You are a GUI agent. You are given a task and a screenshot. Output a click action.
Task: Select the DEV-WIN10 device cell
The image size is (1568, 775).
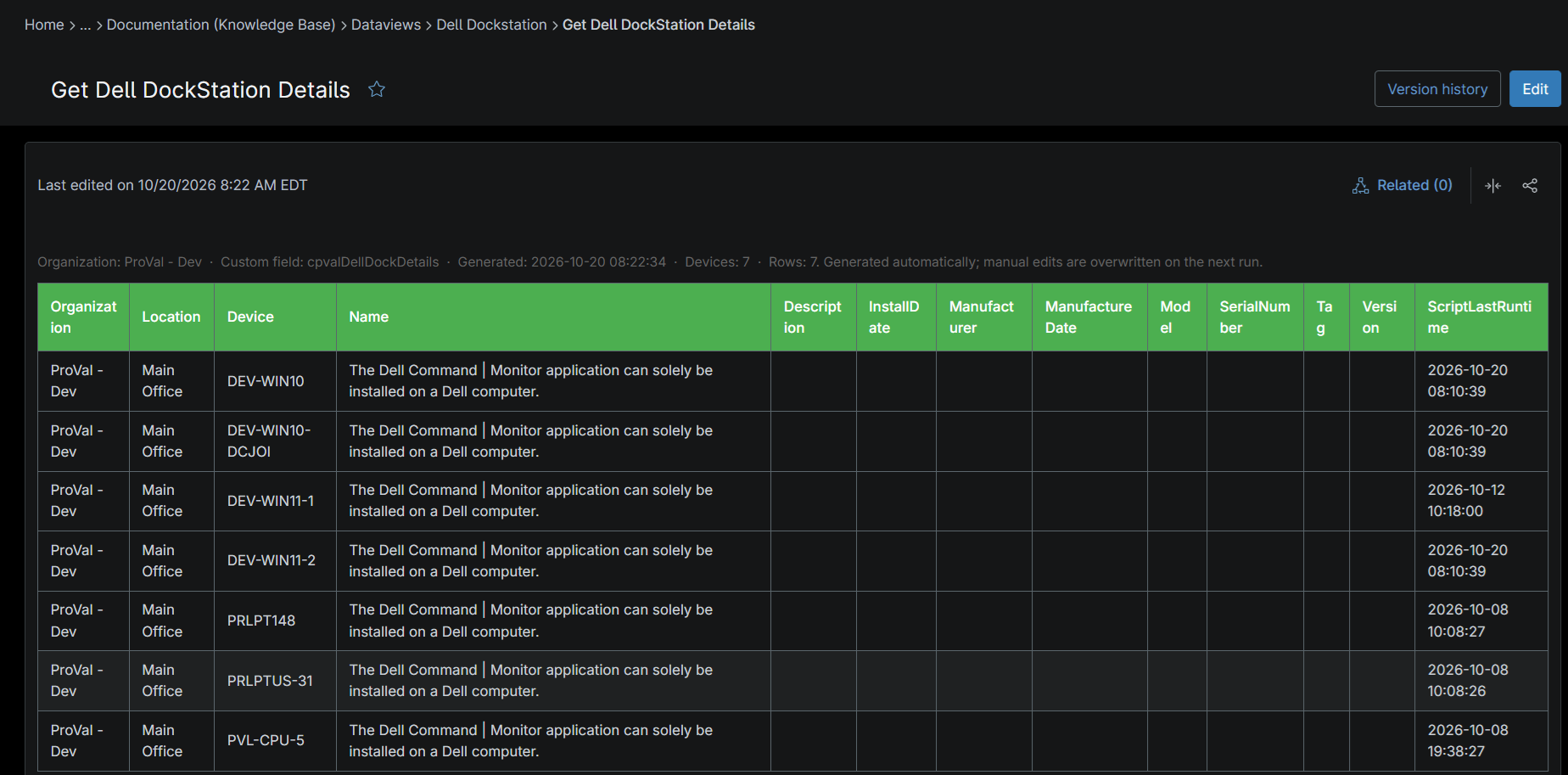(x=275, y=381)
